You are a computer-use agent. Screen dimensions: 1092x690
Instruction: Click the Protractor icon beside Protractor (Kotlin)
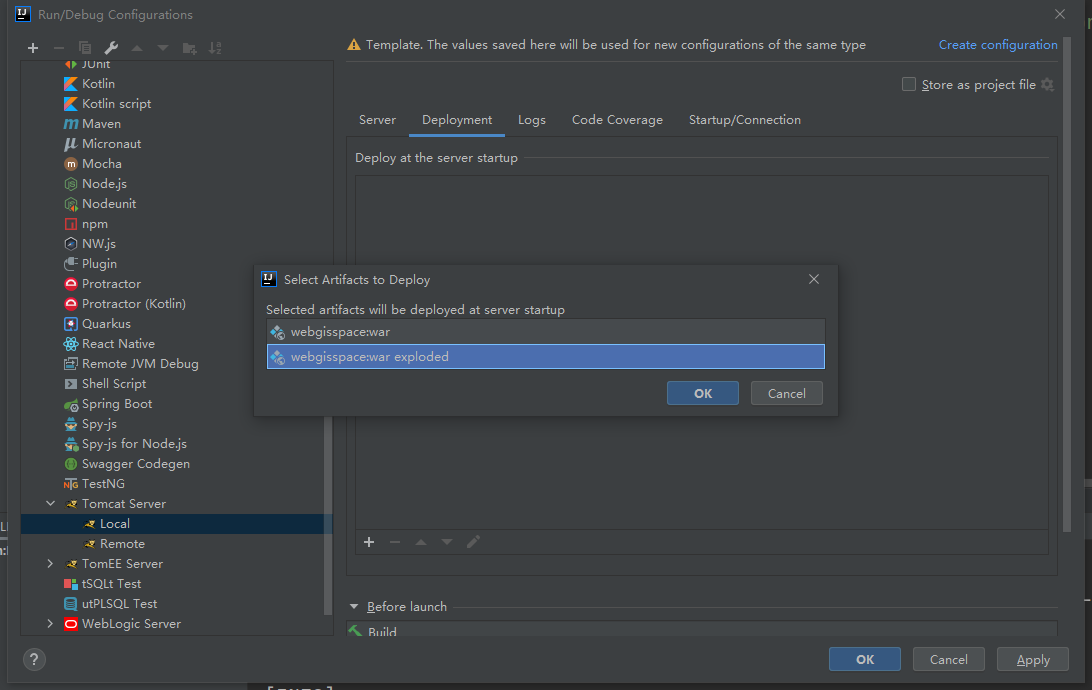click(70, 304)
